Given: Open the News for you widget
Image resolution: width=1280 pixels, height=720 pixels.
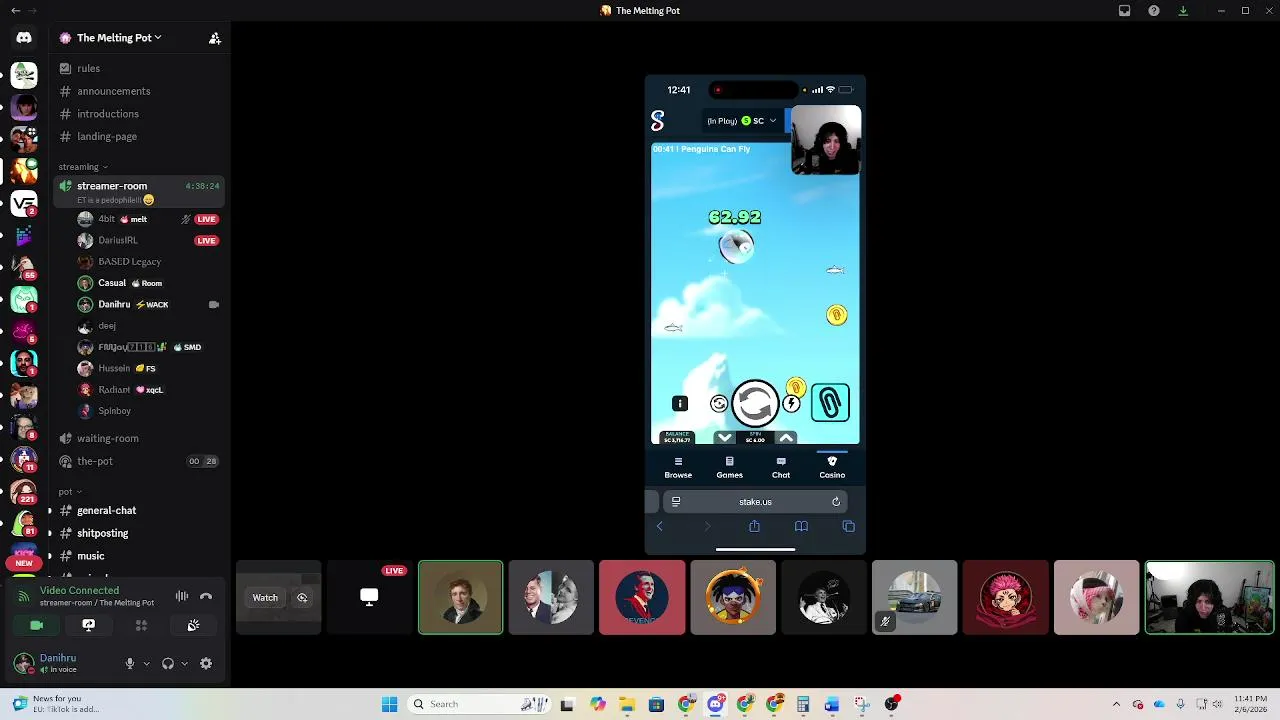Looking at the screenshot, I should pos(58,704).
